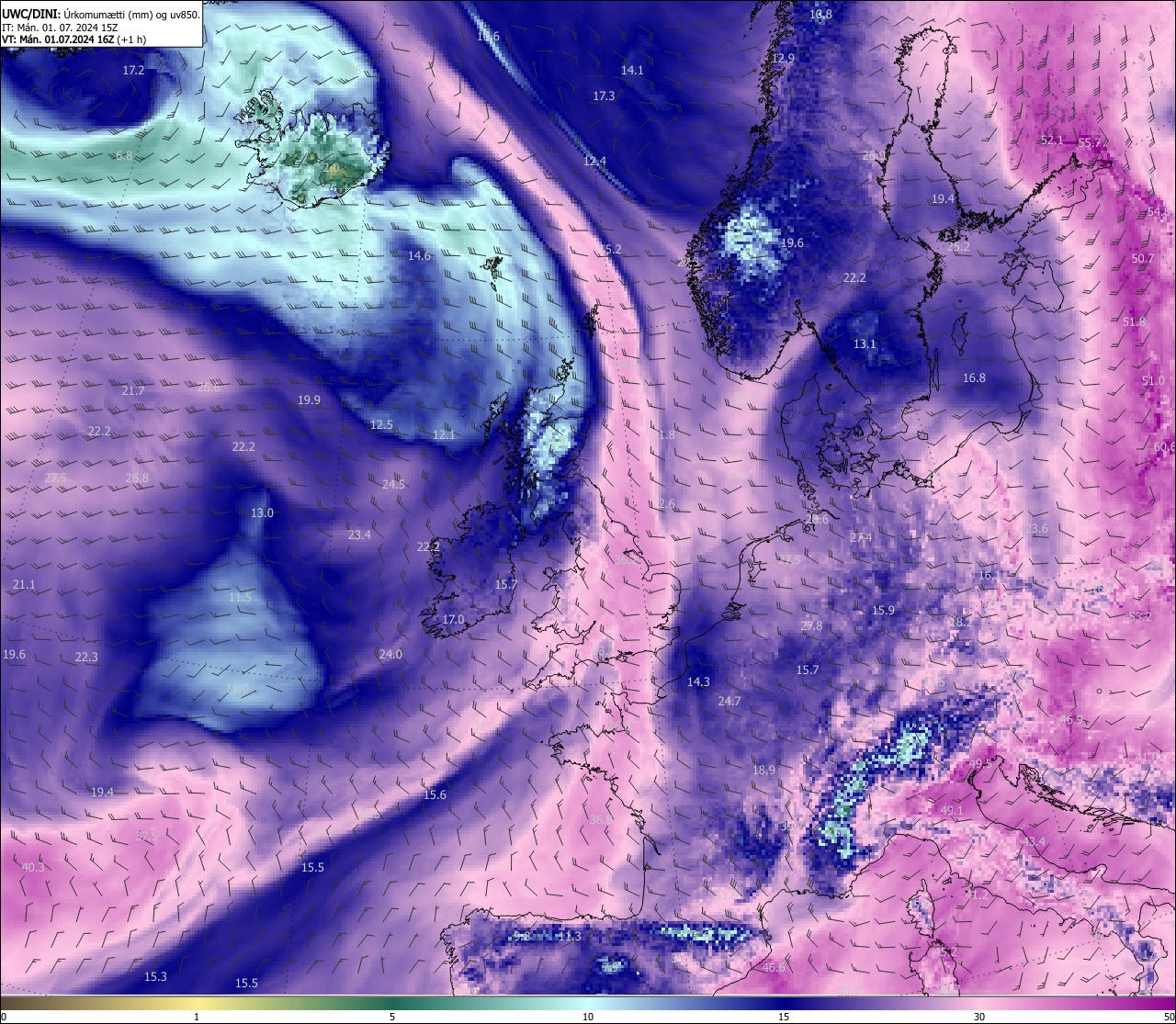This screenshot has height=1024, width=1176.
Task: Click the map value "21.7"
Action: click(x=133, y=391)
